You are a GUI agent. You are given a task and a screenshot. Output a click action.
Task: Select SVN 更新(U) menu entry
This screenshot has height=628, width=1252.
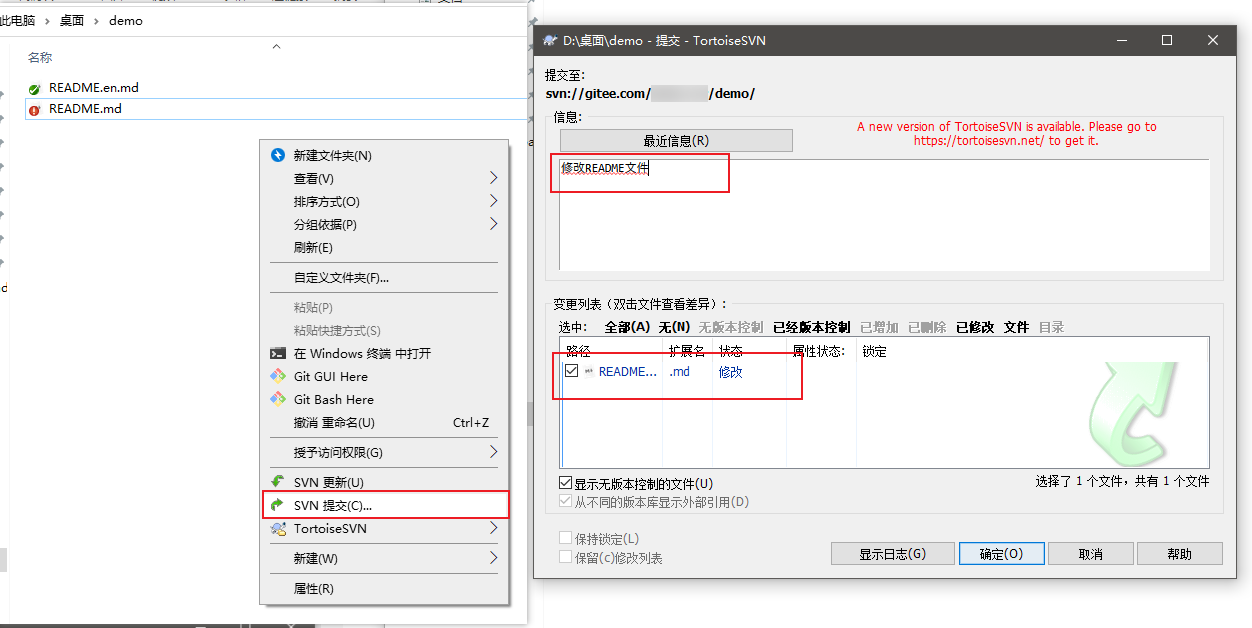coord(384,482)
